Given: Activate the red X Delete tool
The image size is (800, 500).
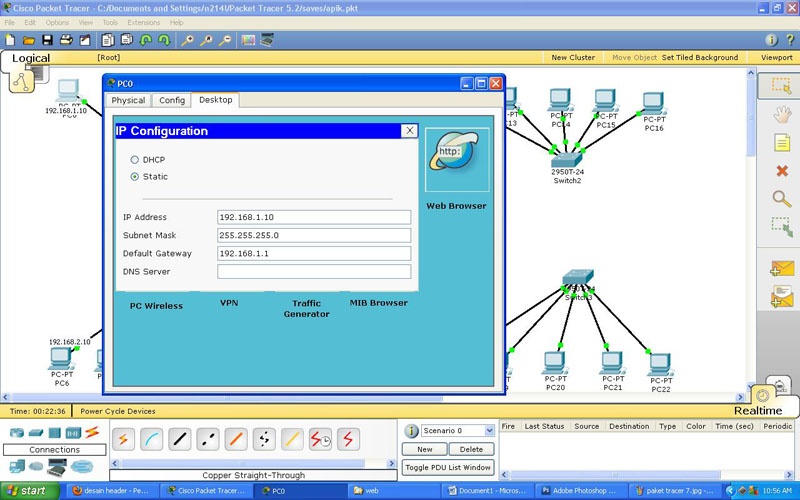Looking at the screenshot, I should coord(782,171).
